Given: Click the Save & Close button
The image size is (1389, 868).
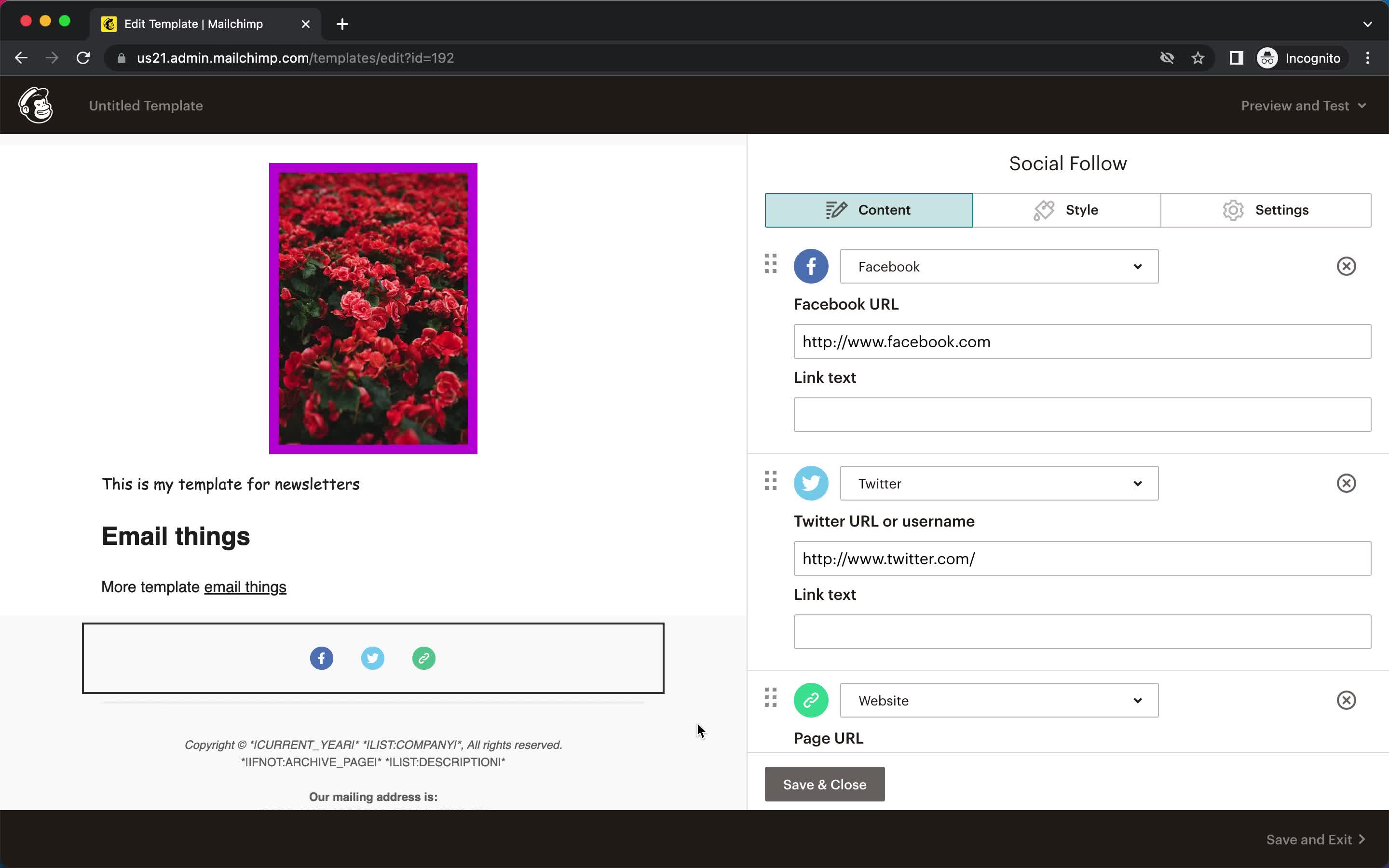Looking at the screenshot, I should [x=824, y=784].
